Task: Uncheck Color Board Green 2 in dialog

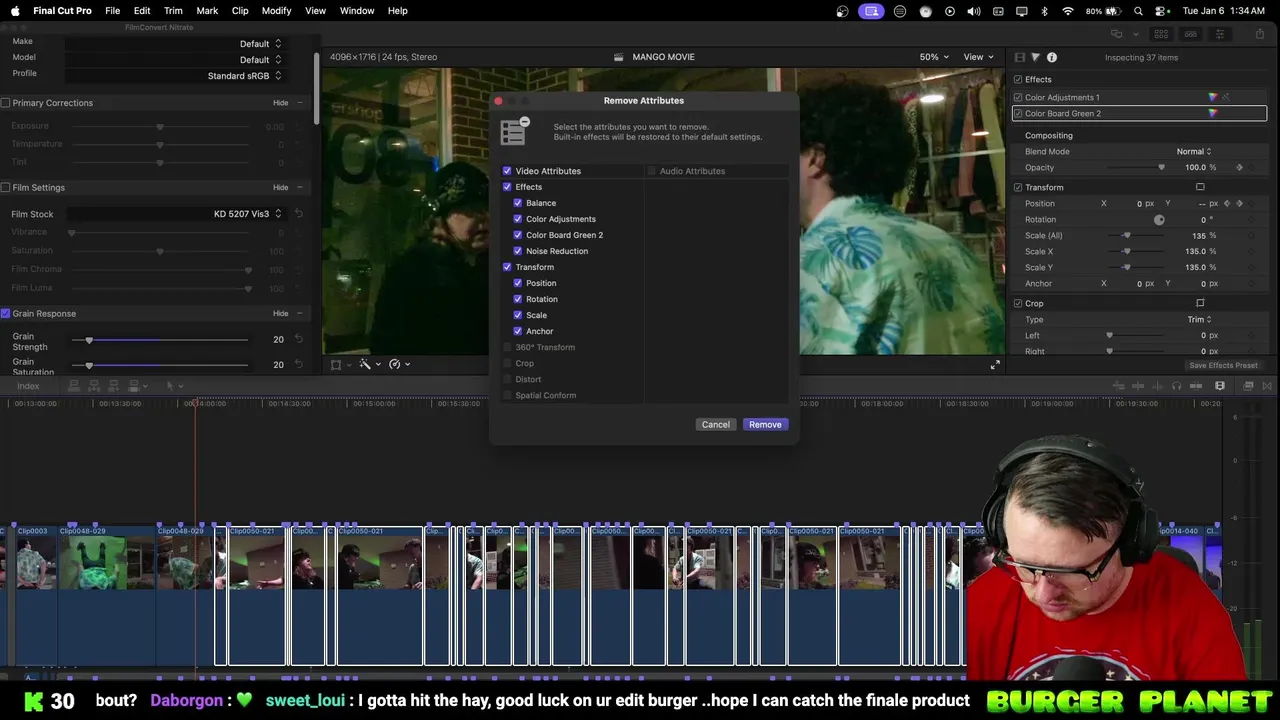Action: click(518, 235)
